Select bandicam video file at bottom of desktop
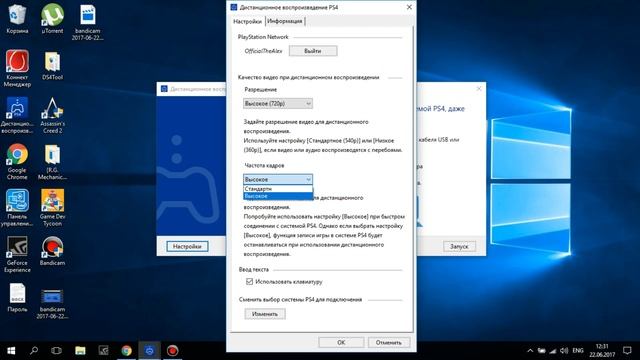This screenshot has width=640, height=360. pos(52,303)
